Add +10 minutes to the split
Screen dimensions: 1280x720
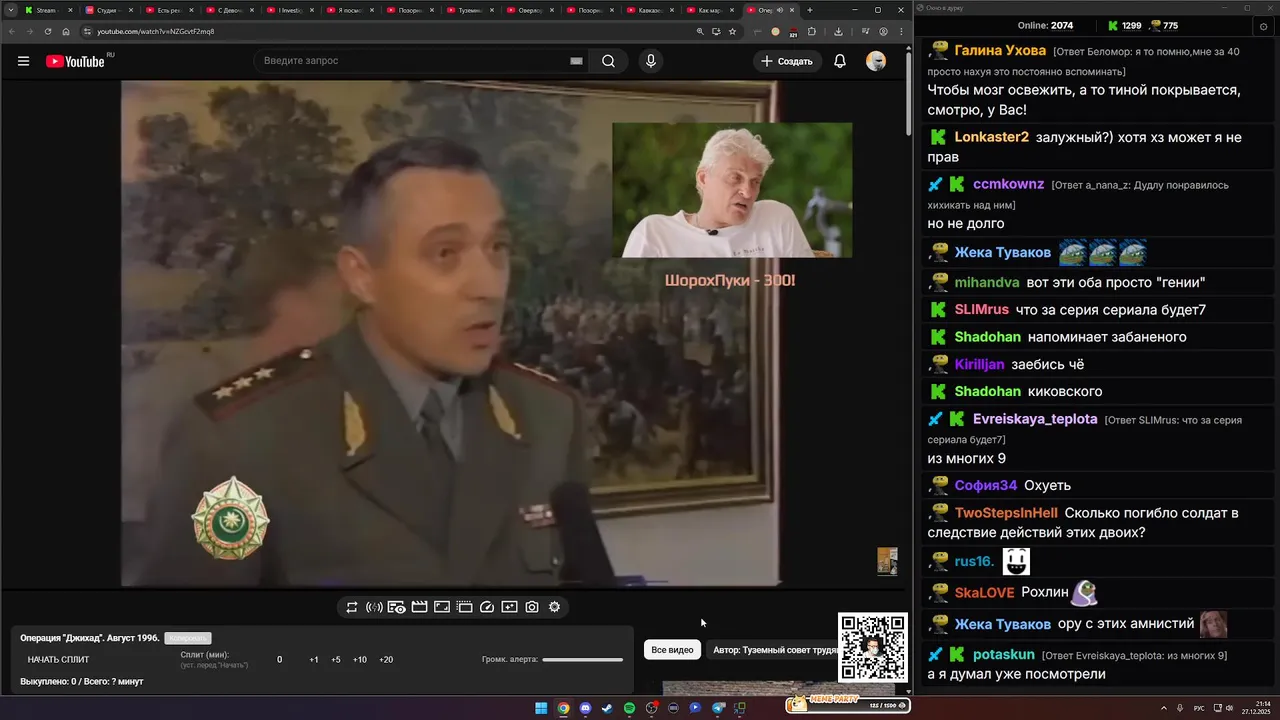(x=360, y=659)
